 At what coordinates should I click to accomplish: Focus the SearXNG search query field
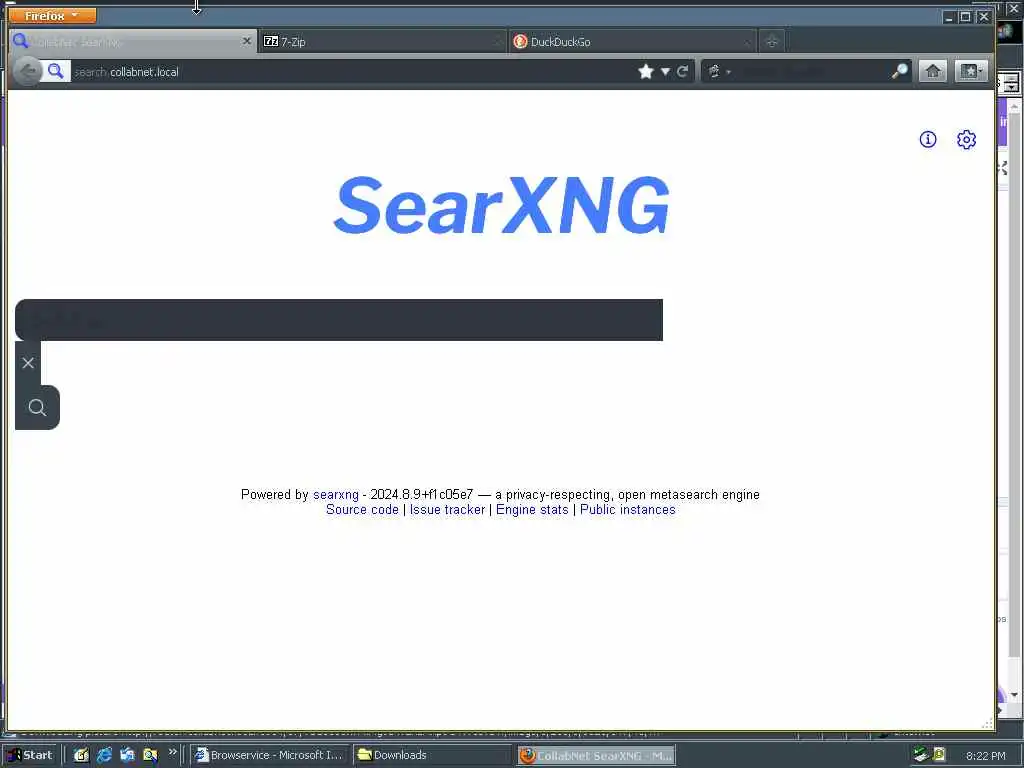(x=338, y=320)
